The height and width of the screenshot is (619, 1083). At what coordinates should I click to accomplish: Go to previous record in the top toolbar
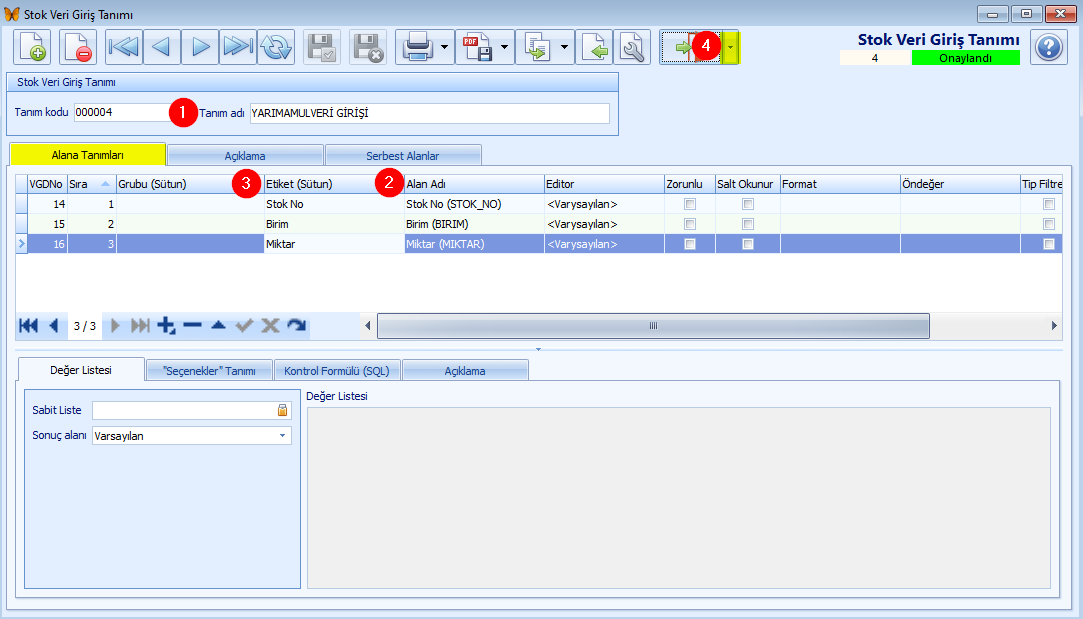[x=162, y=47]
